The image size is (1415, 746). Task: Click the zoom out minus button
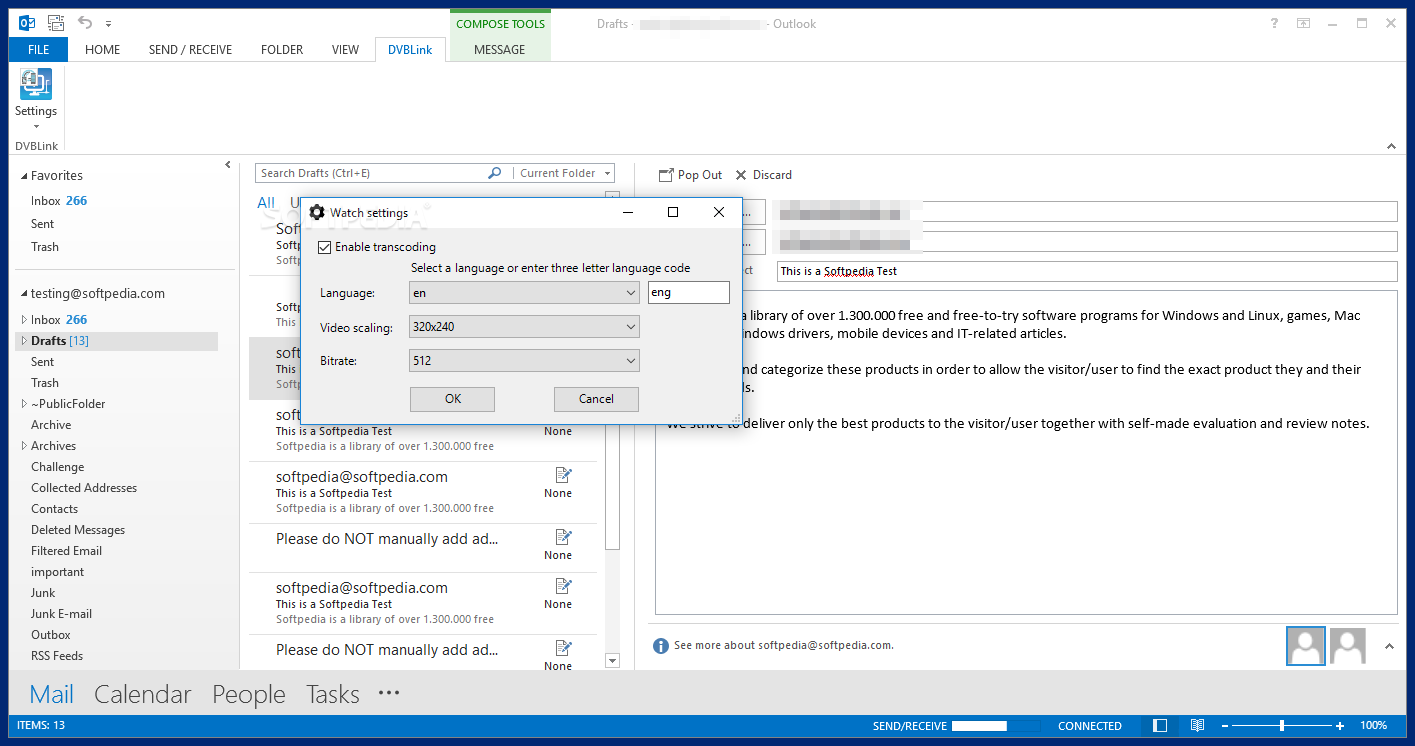(x=1226, y=726)
